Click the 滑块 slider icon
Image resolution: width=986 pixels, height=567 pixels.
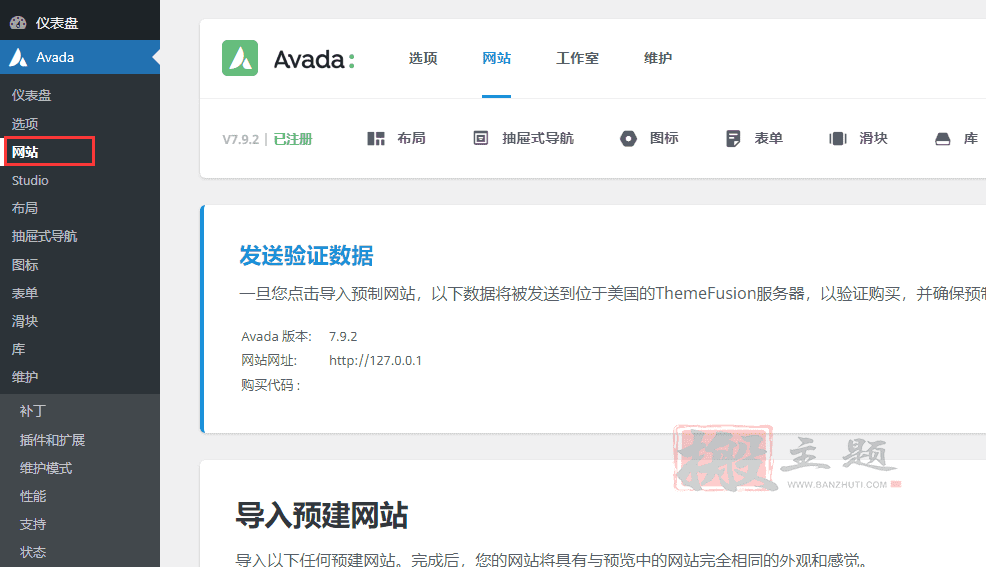point(838,138)
